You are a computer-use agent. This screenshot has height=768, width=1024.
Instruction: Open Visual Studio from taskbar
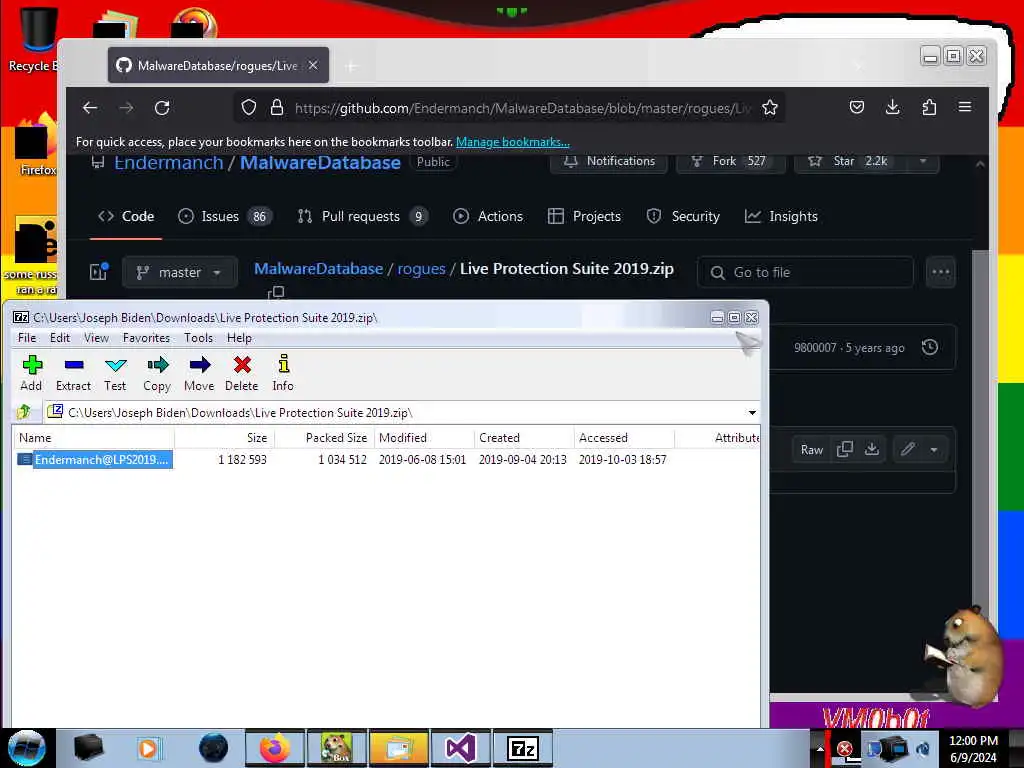(x=460, y=748)
